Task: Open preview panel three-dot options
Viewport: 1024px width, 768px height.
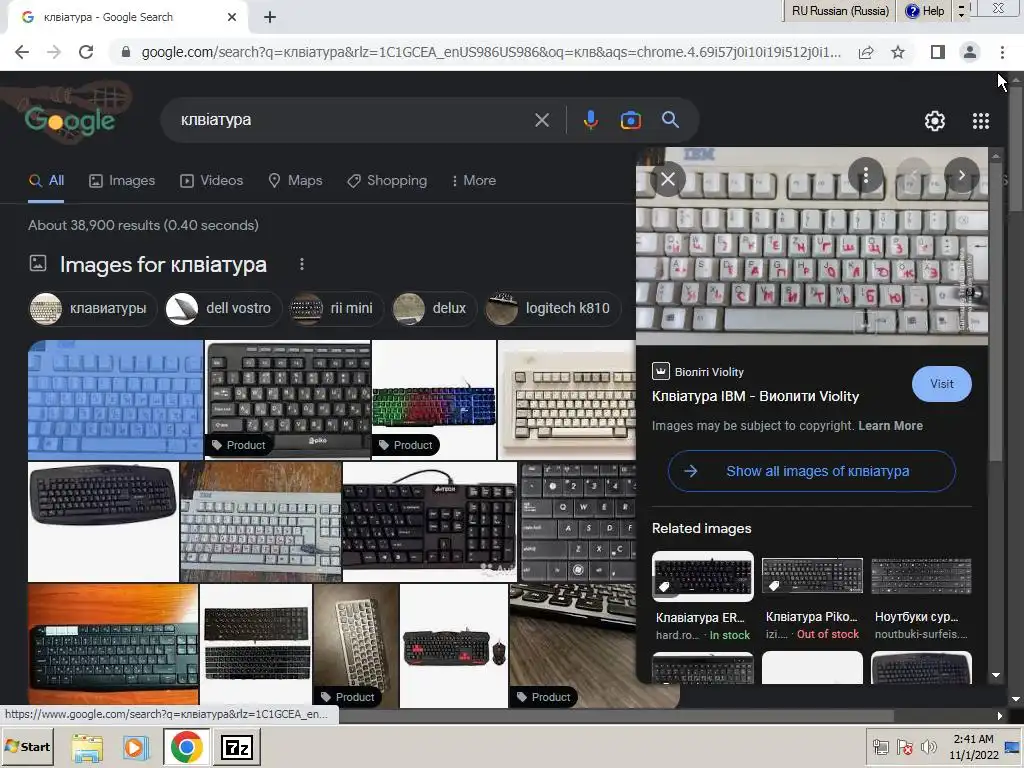Action: (865, 175)
